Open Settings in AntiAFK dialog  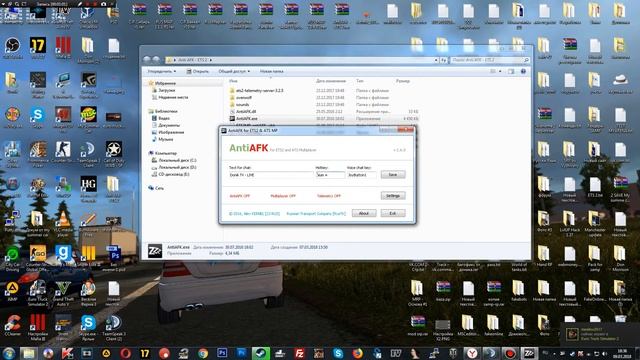coord(393,196)
